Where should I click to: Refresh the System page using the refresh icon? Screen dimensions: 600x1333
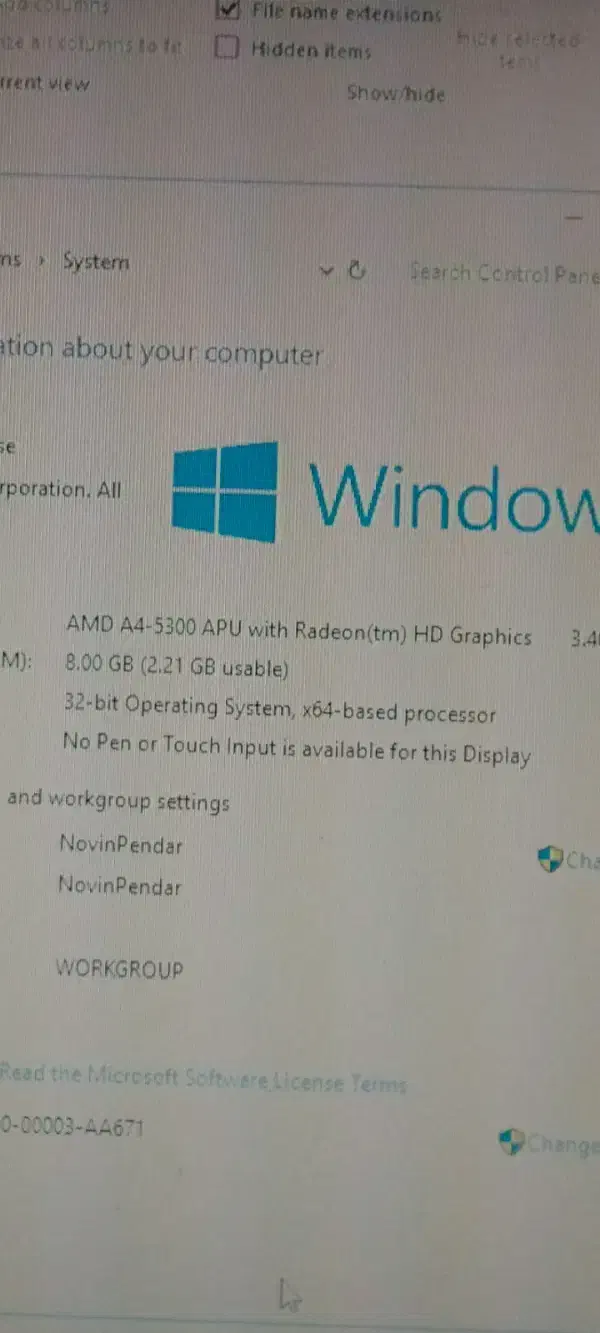(356, 271)
